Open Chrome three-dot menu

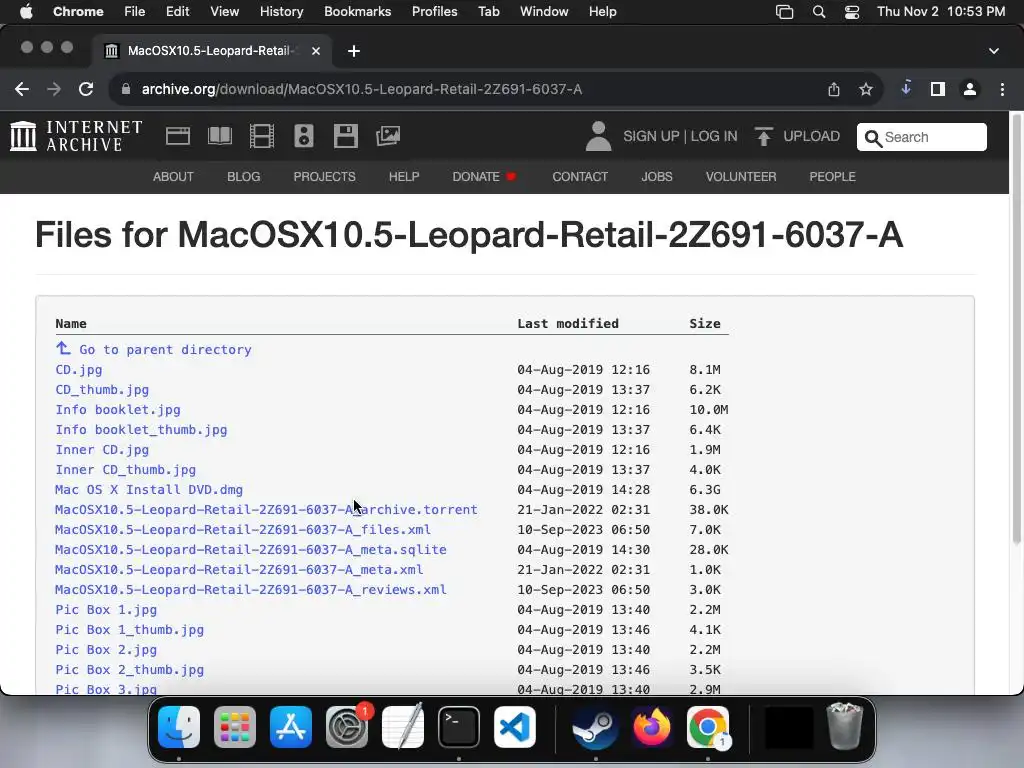pyautogui.click(x=1002, y=89)
